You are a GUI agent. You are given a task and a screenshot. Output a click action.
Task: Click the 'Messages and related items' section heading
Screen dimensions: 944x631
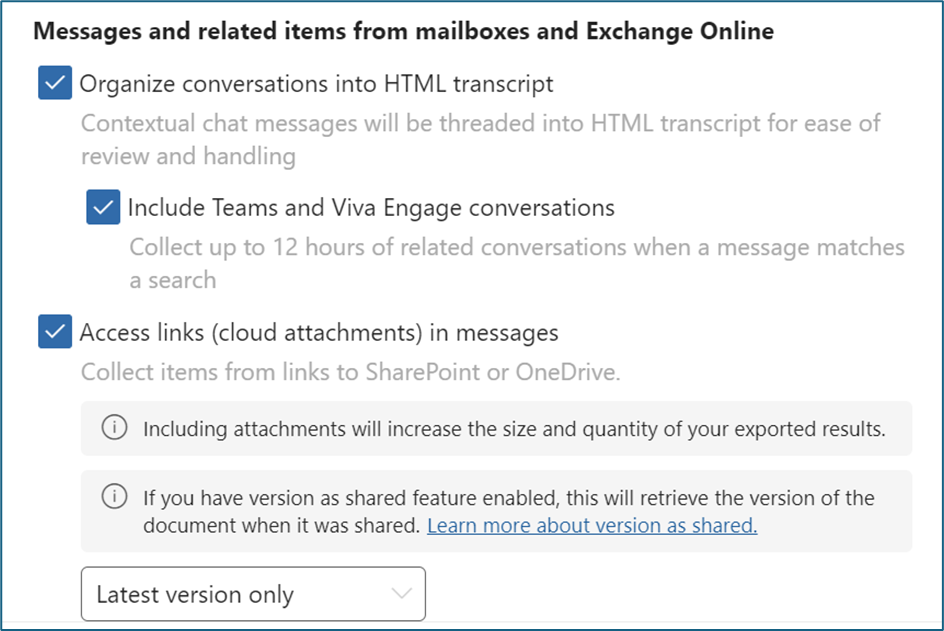pos(403,31)
